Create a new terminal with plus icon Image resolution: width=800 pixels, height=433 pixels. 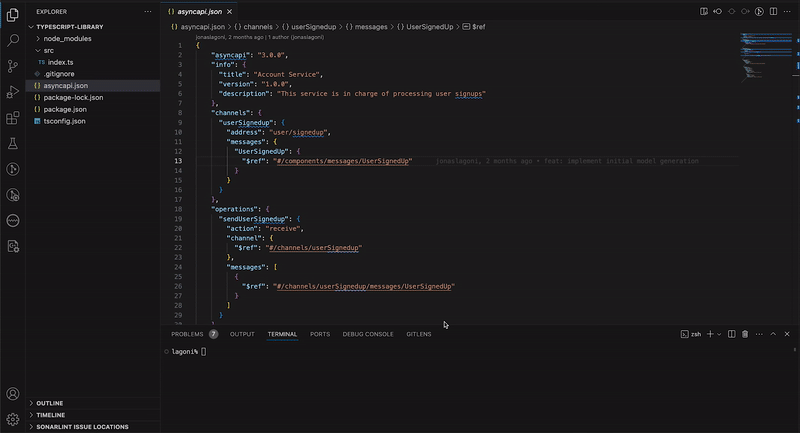(x=710, y=334)
